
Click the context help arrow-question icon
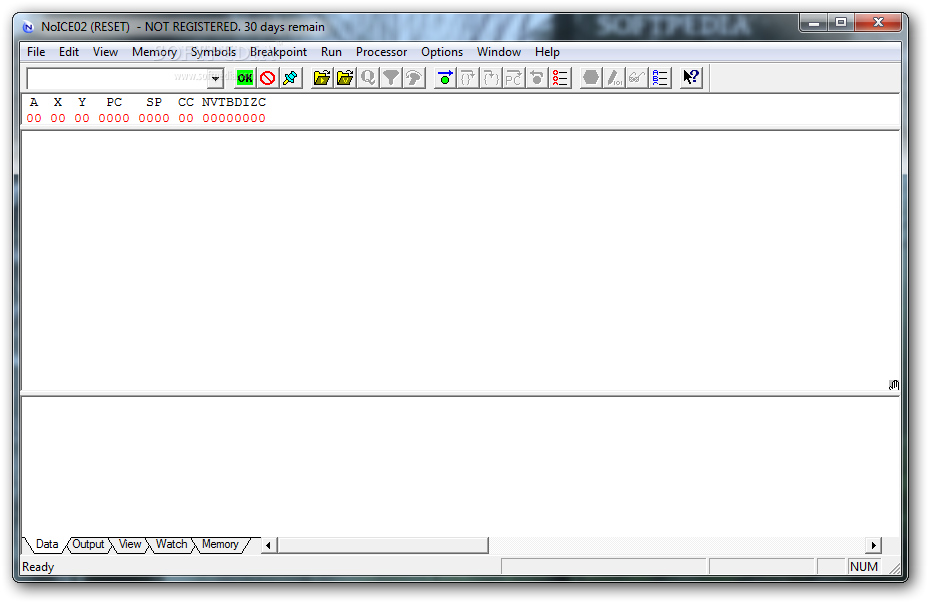[691, 78]
